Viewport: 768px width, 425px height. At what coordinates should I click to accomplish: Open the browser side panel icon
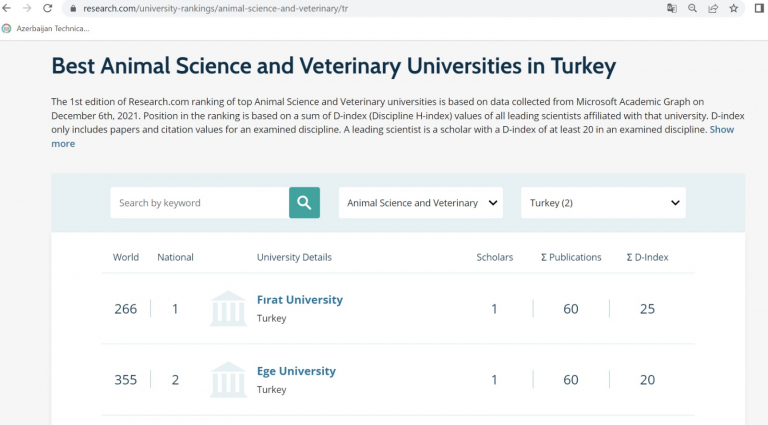(759, 8)
